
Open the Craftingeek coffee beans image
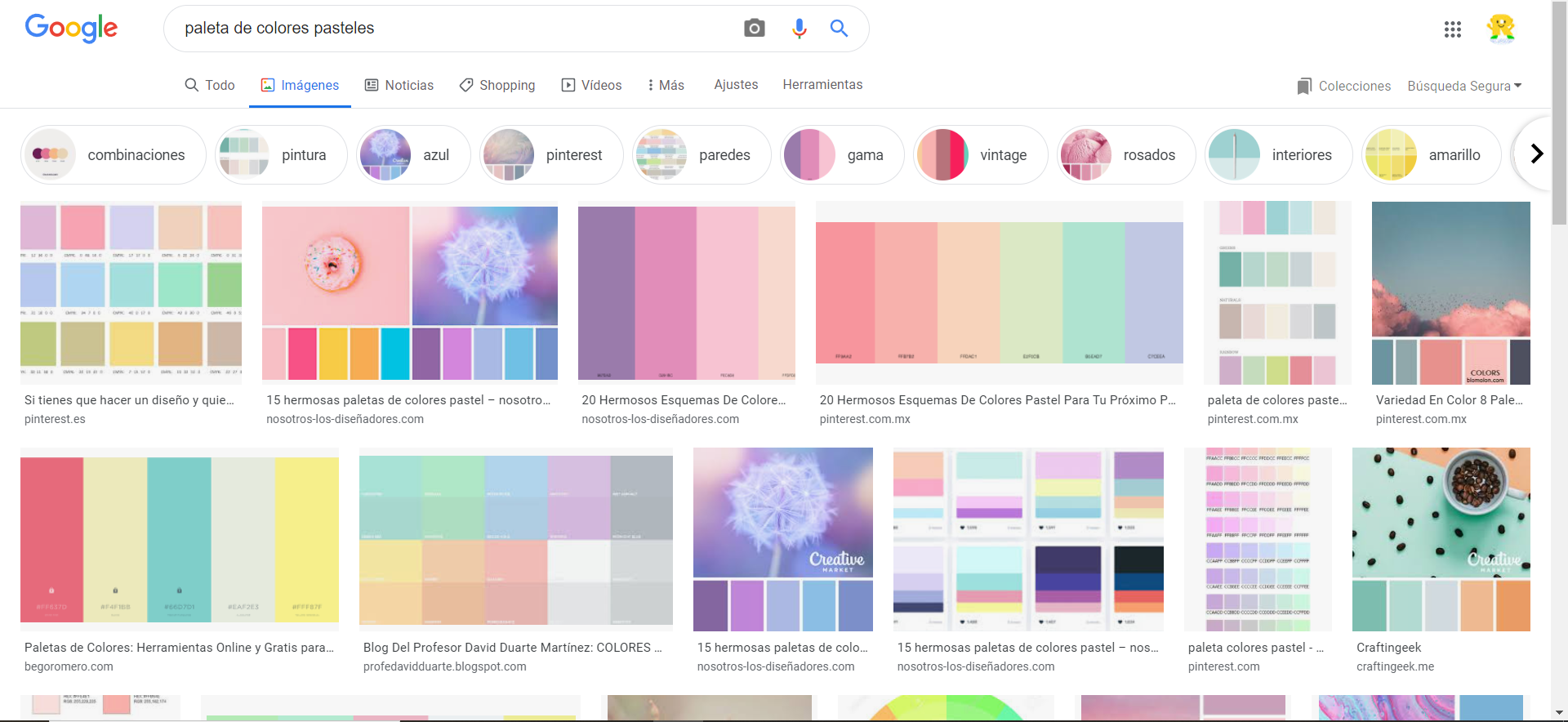[1441, 539]
